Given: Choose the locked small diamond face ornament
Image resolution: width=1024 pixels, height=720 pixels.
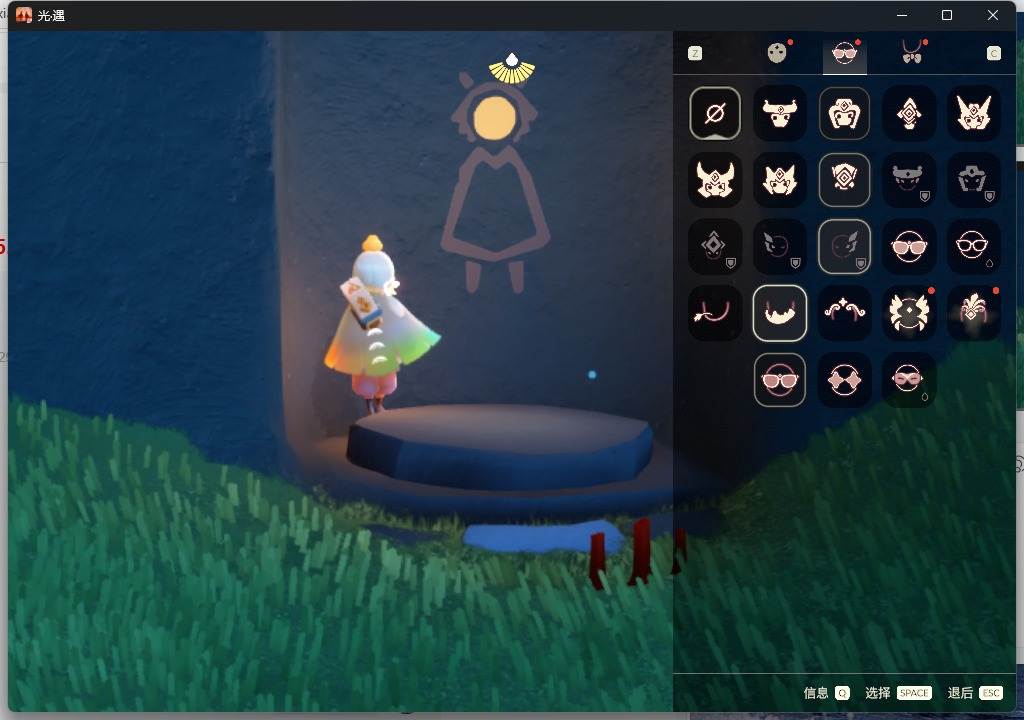Looking at the screenshot, I should coord(714,246).
